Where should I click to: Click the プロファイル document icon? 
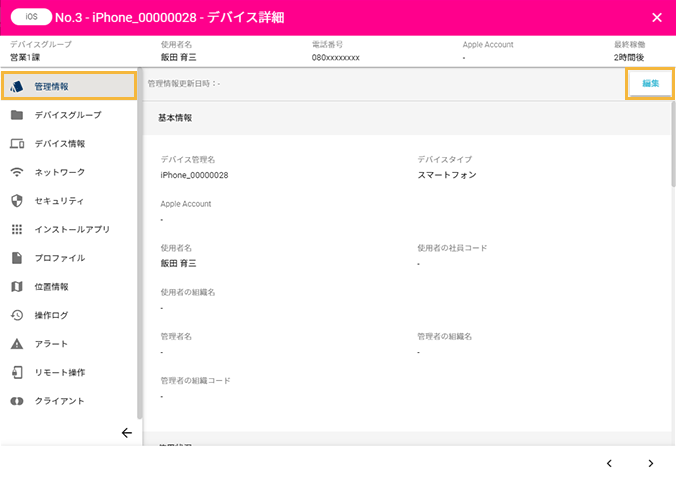tap(17, 258)
